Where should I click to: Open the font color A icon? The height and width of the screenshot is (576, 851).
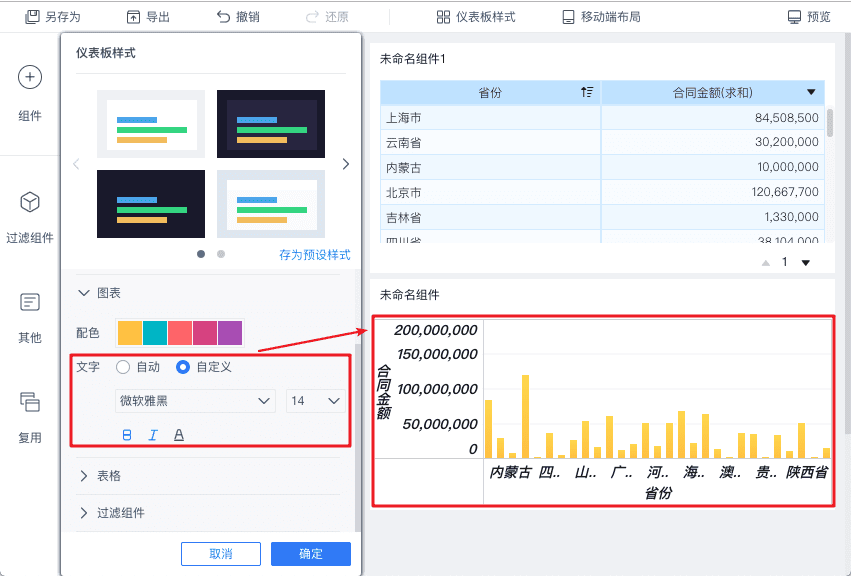click(179, 435)
